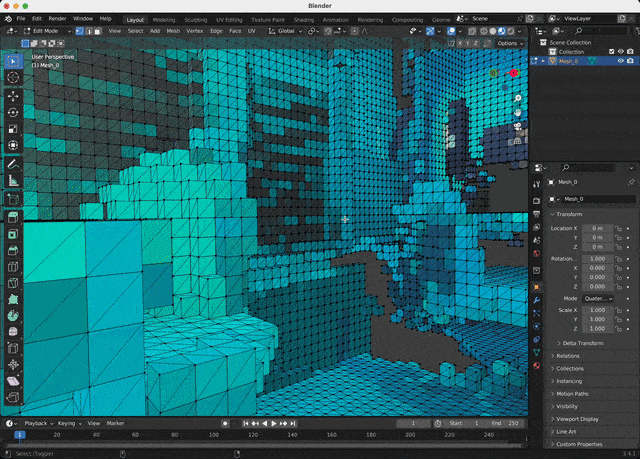Expand the Delta Transform panel
This screenshot has height=459, width=640.
(x=580, y=343)
